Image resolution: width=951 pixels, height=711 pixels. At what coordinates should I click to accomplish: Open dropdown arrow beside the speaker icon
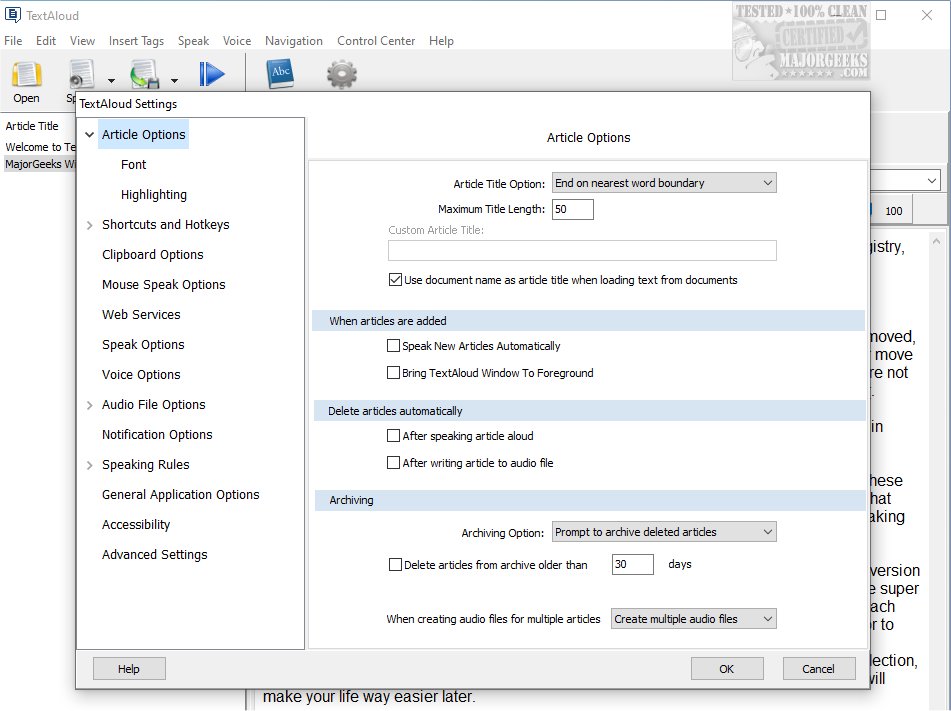111,81
